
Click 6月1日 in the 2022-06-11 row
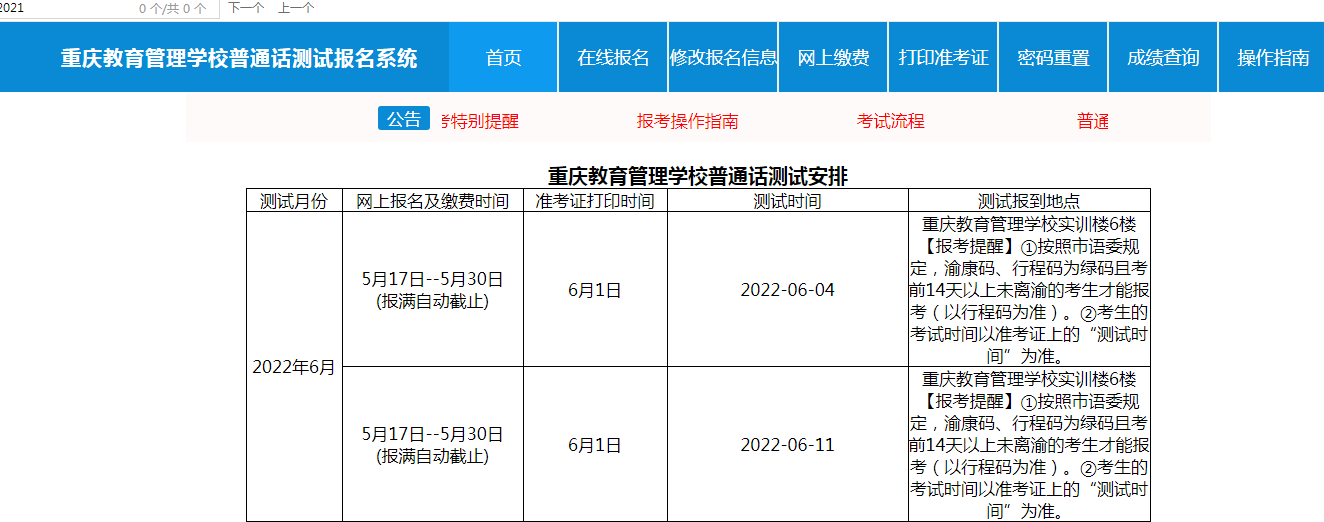(595, 445)
